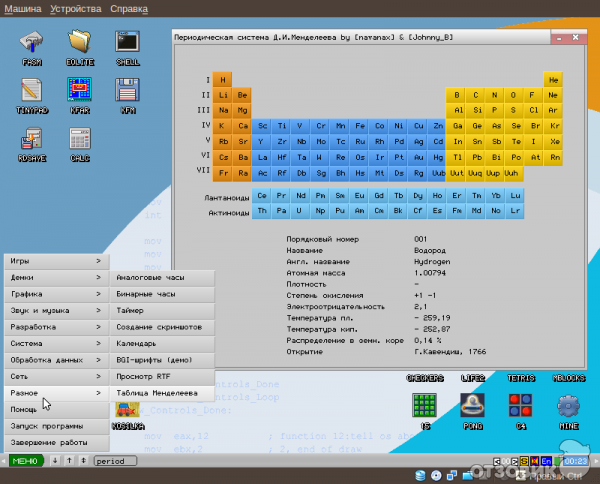Open the MINE game icon
The height and width of the screenshot is (484, 600).
569,407
